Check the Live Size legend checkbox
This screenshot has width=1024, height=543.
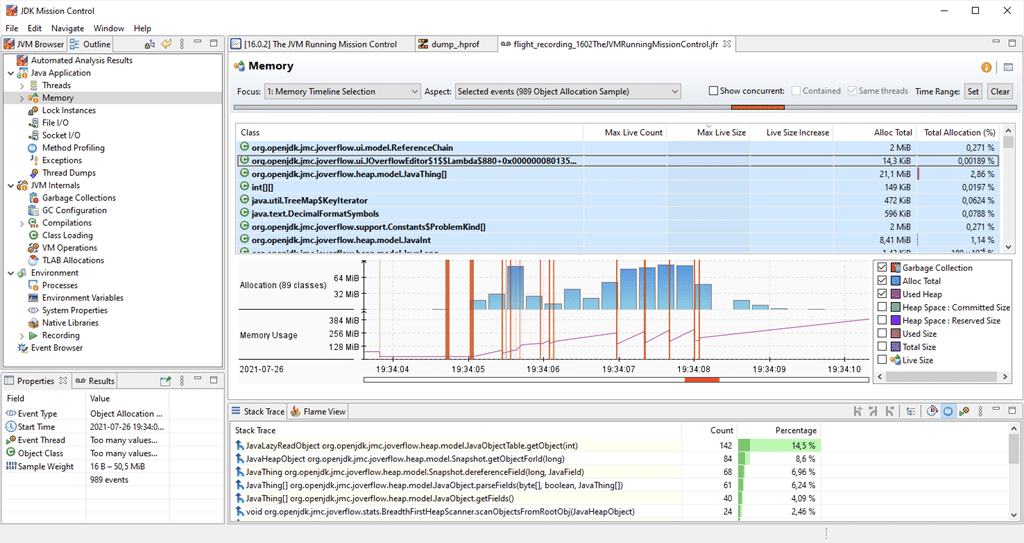click(882, 360)
